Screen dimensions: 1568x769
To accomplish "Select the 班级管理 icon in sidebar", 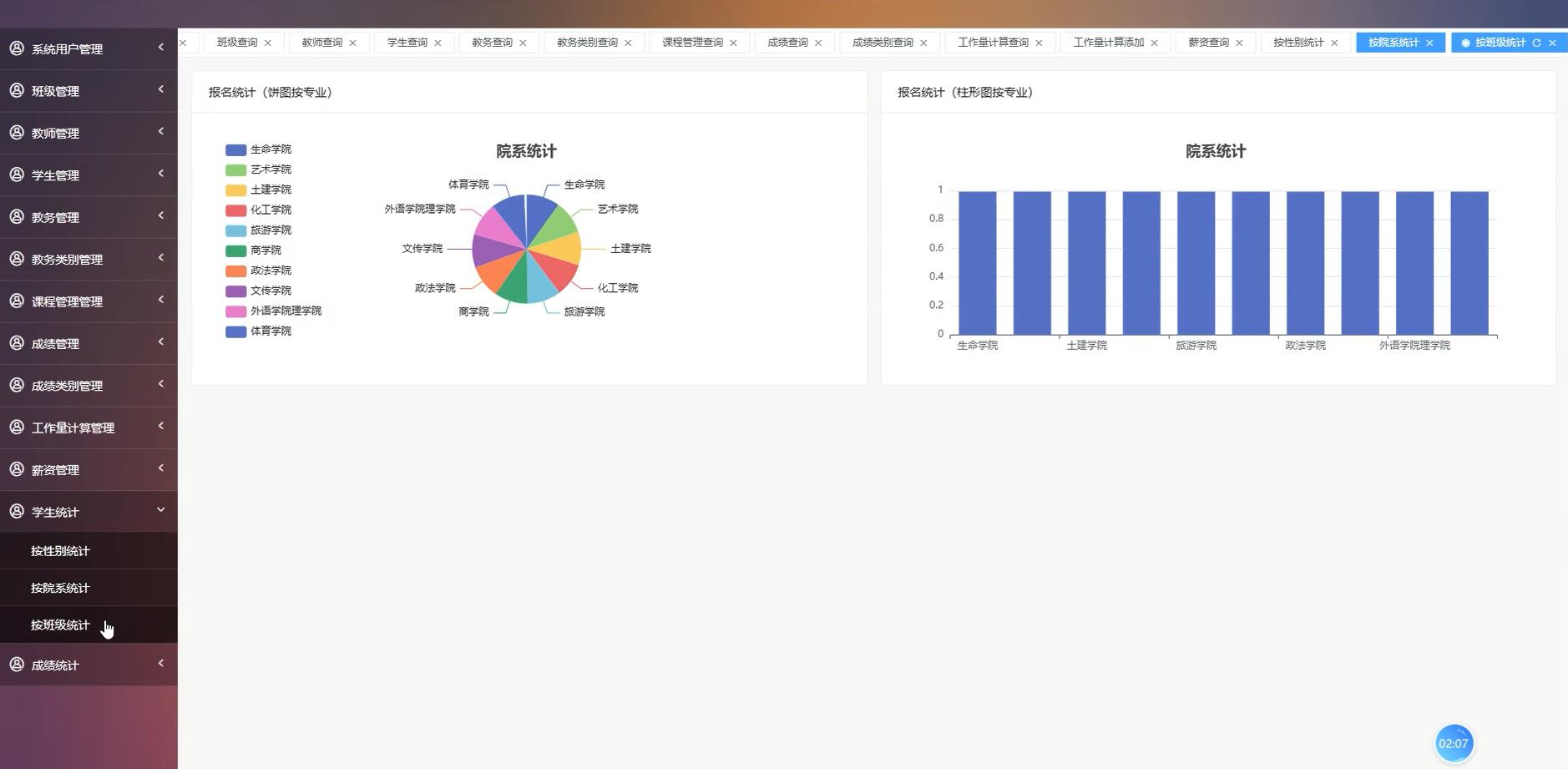I will pyautogui.click(x=17, y=89).
